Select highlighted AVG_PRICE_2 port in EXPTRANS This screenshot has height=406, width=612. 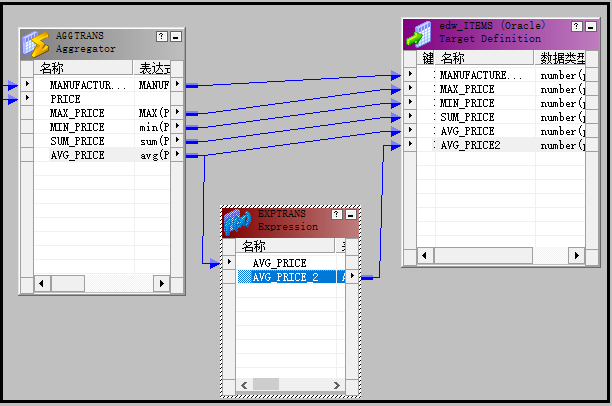pyautogui.click(x=285, y=277)
